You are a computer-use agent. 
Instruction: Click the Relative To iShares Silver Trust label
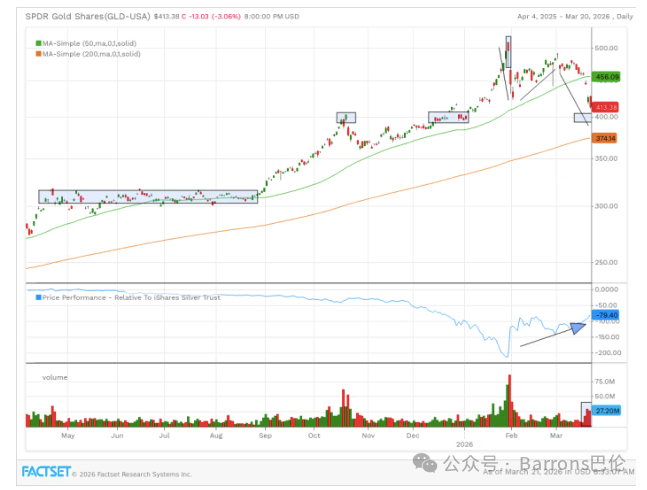pyautogui.click(x=167, y=297)
